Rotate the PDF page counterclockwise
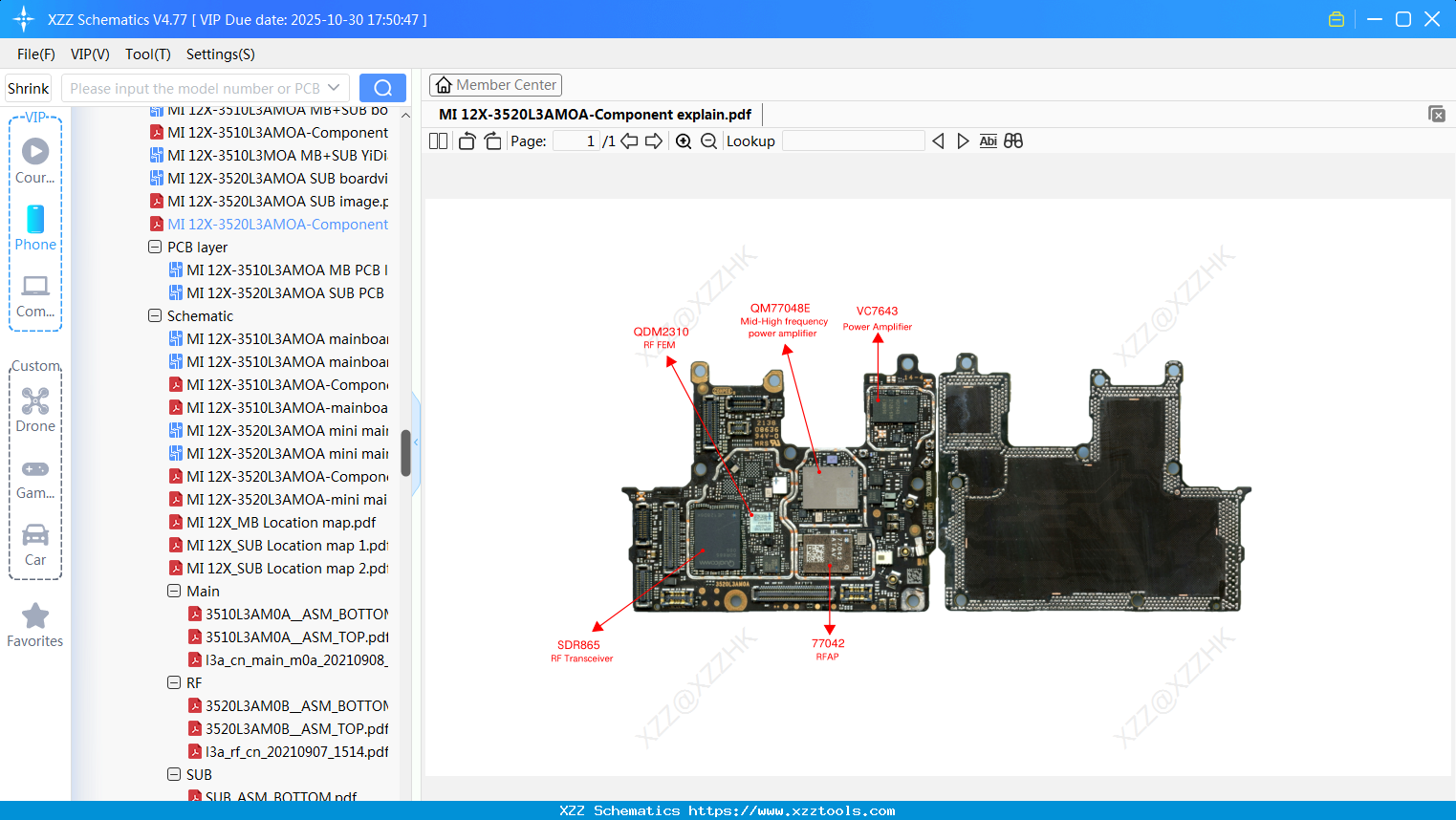 pyautogui.click(x=466, y=140)
